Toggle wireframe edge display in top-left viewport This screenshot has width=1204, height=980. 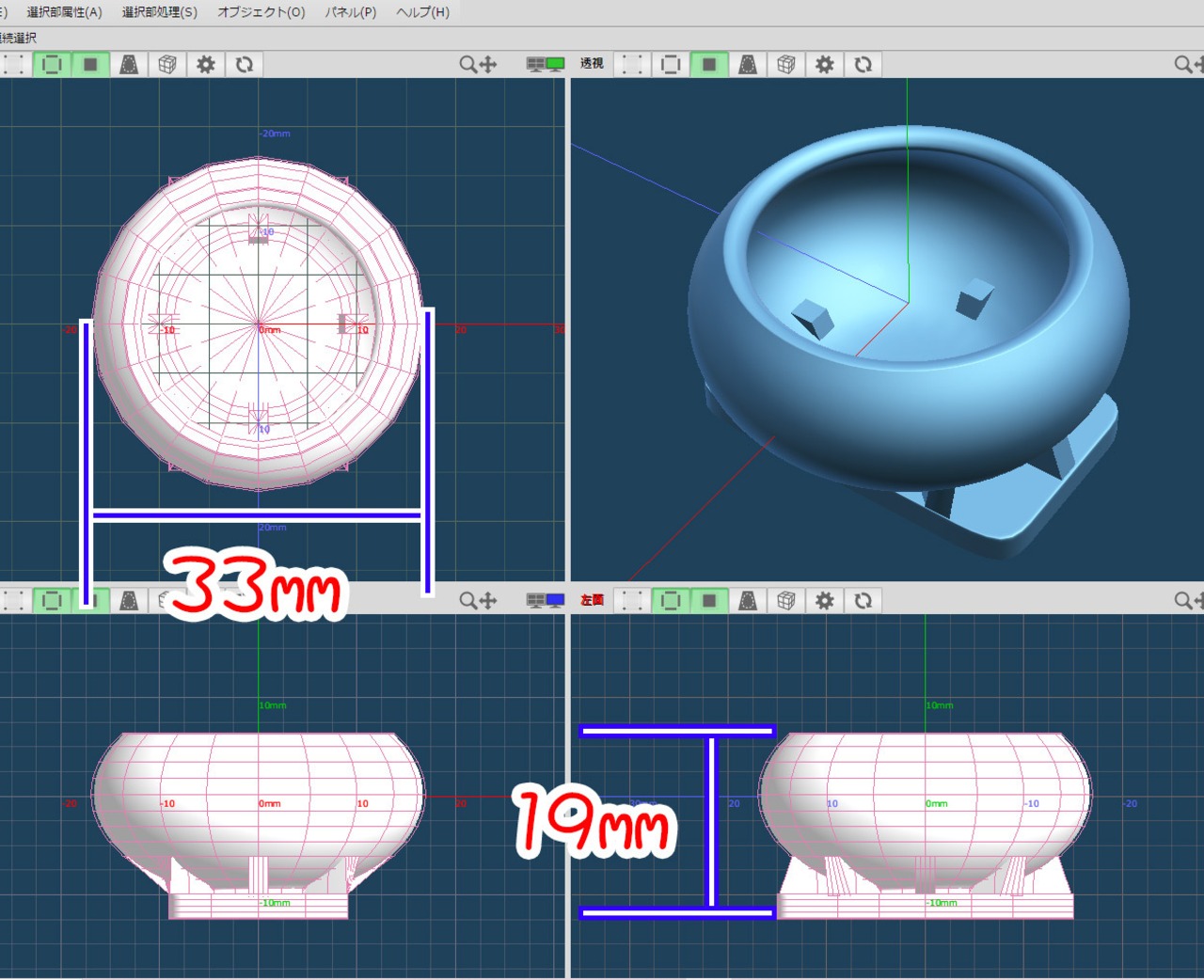coord(52,64)
